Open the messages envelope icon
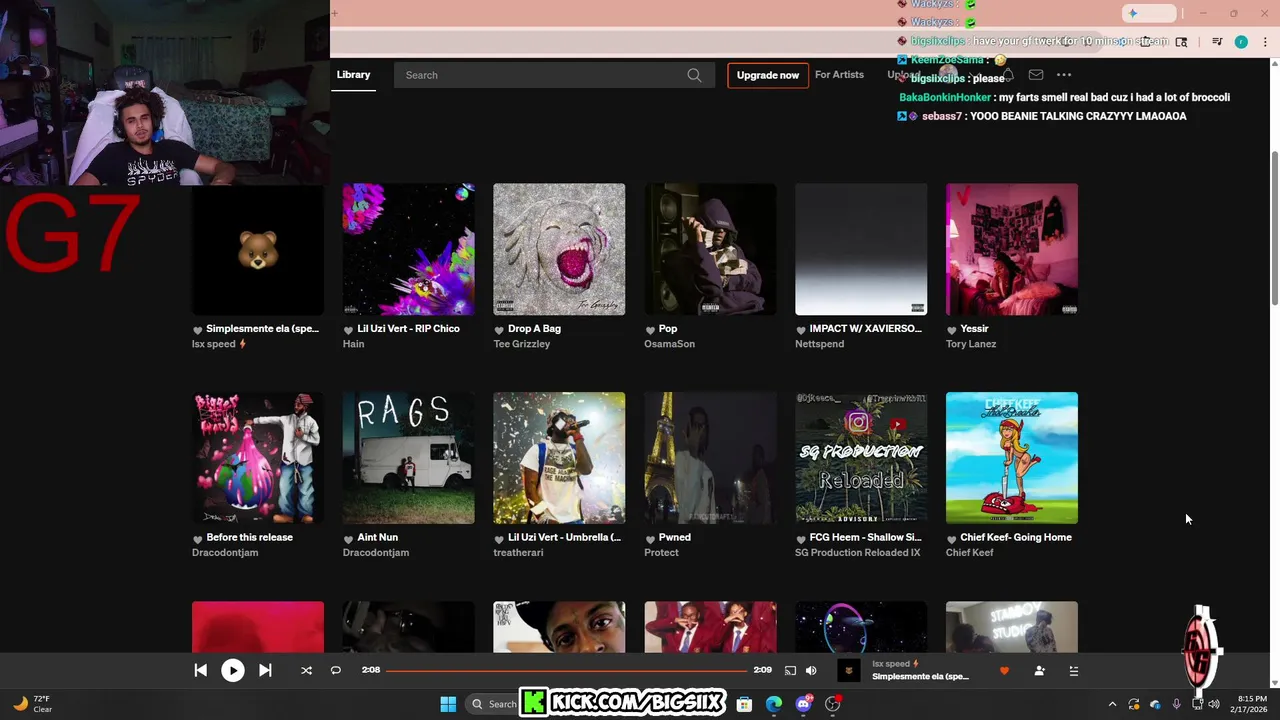The image size is (1280, 720). pos(1036,75)
